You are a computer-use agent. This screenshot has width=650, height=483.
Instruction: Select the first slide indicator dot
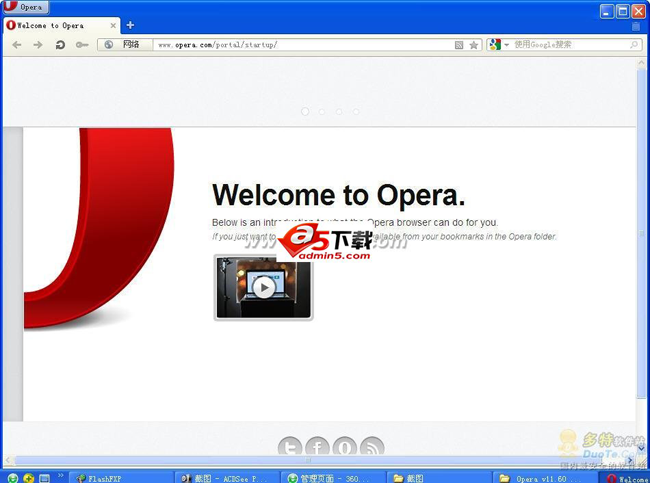pyautogui.click(x=305, y=112)
